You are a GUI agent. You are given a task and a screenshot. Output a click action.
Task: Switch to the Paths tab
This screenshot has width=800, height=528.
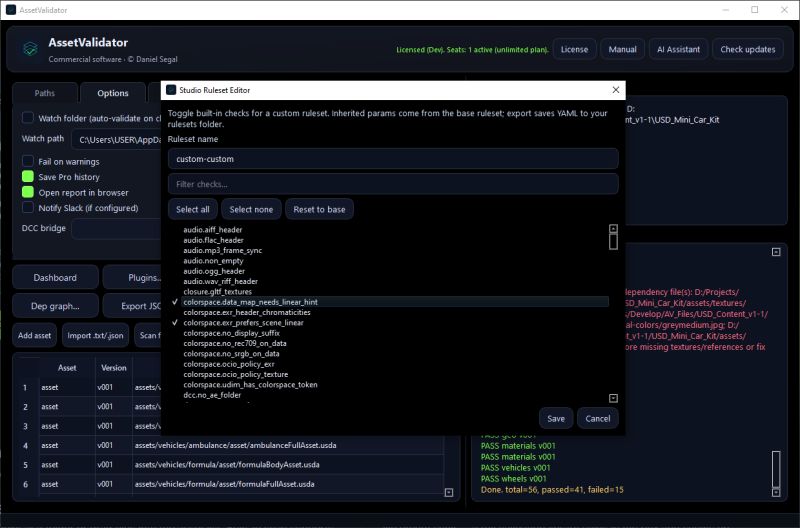(x=45, y=93)
